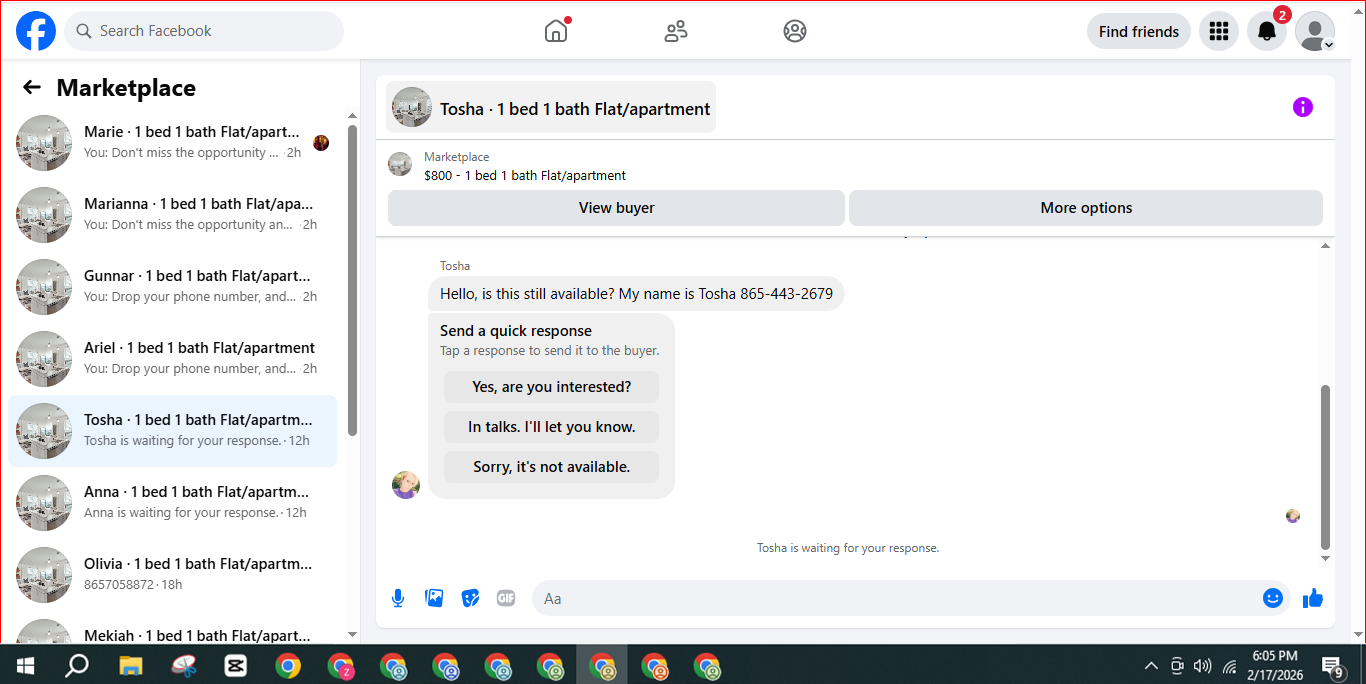Go to the Home feed icon
Screen dimensions: 1366x684
(556, 31)
